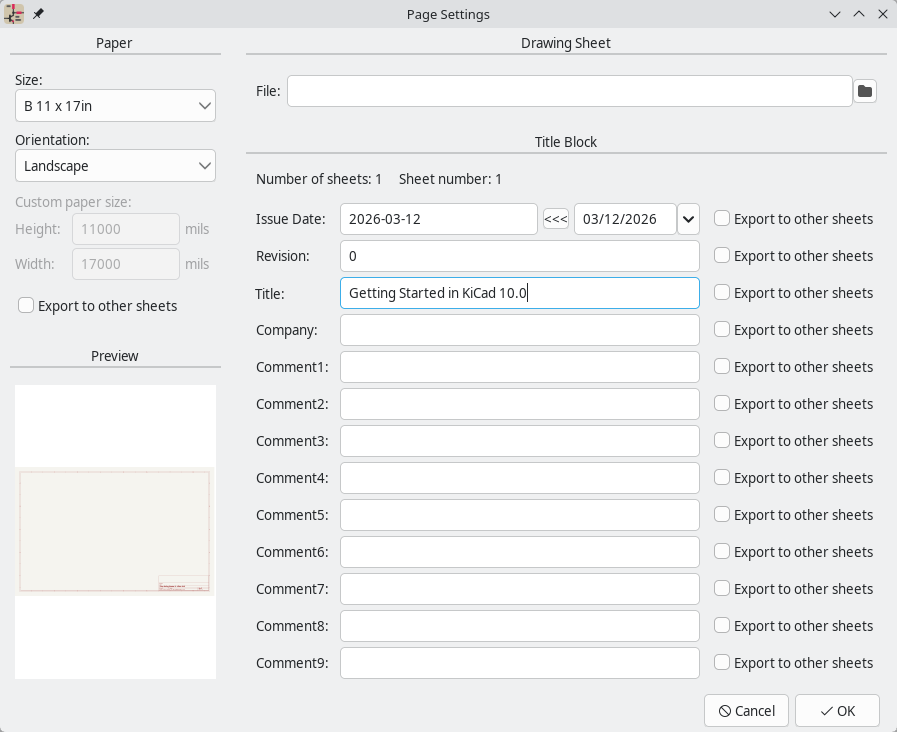Image resolution: width=897 pixels, height=732 pixels.
Task: Enable Export to other sheets for Company
Action: click(721, 330)
